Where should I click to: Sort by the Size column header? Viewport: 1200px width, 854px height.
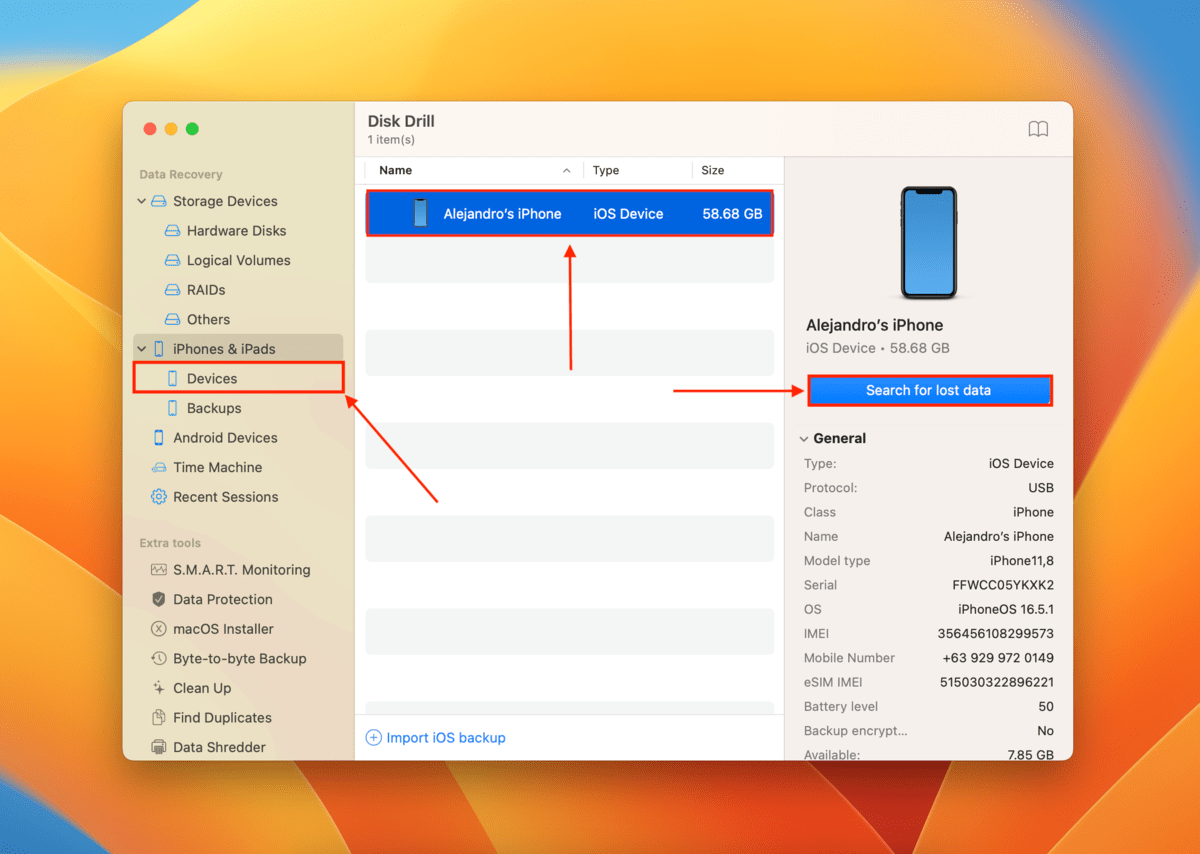click(713, 171)
